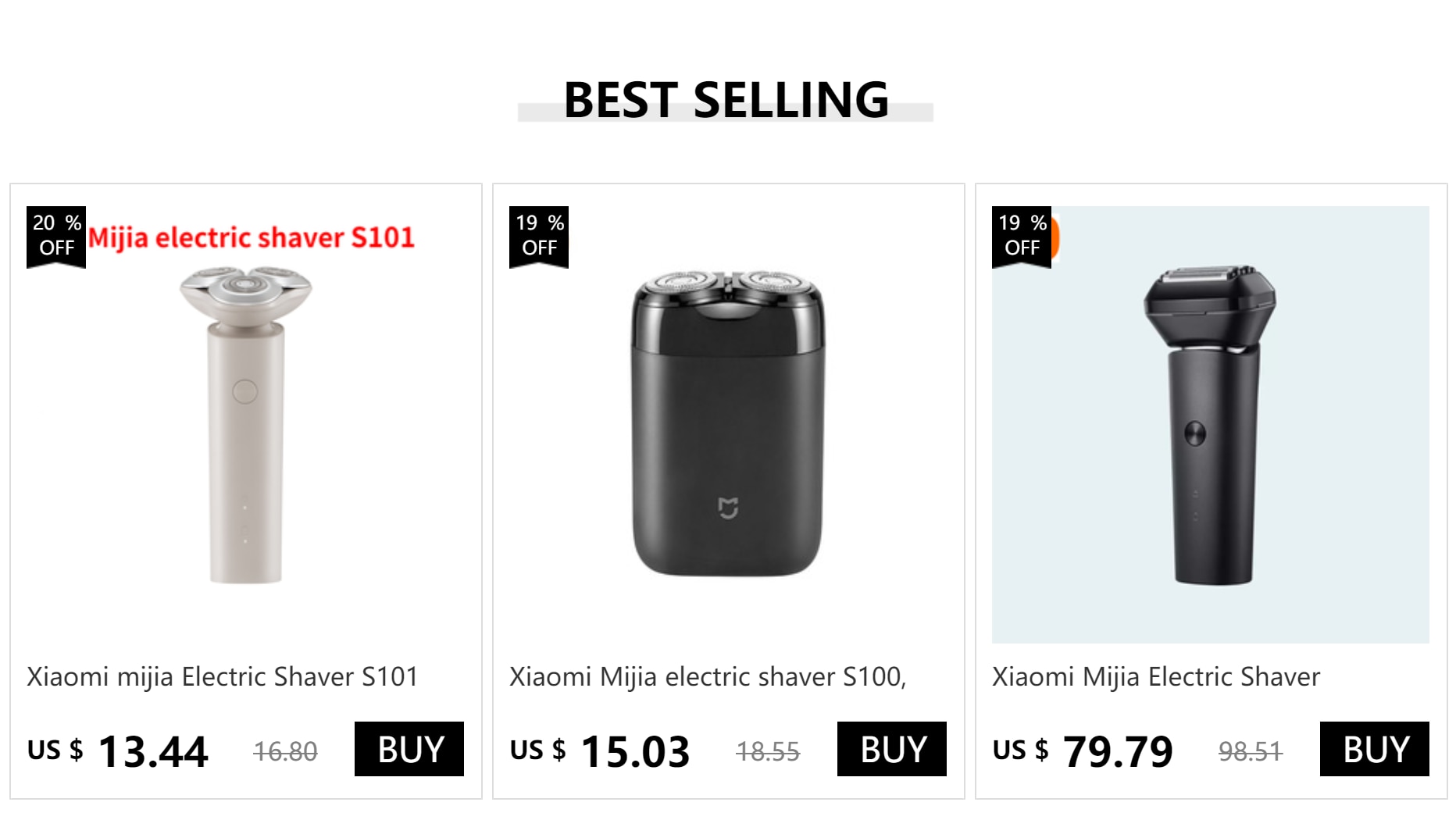Click the 19% OFF badge on S100 shaver
The image size is (1456, 820).
point(539,237)
